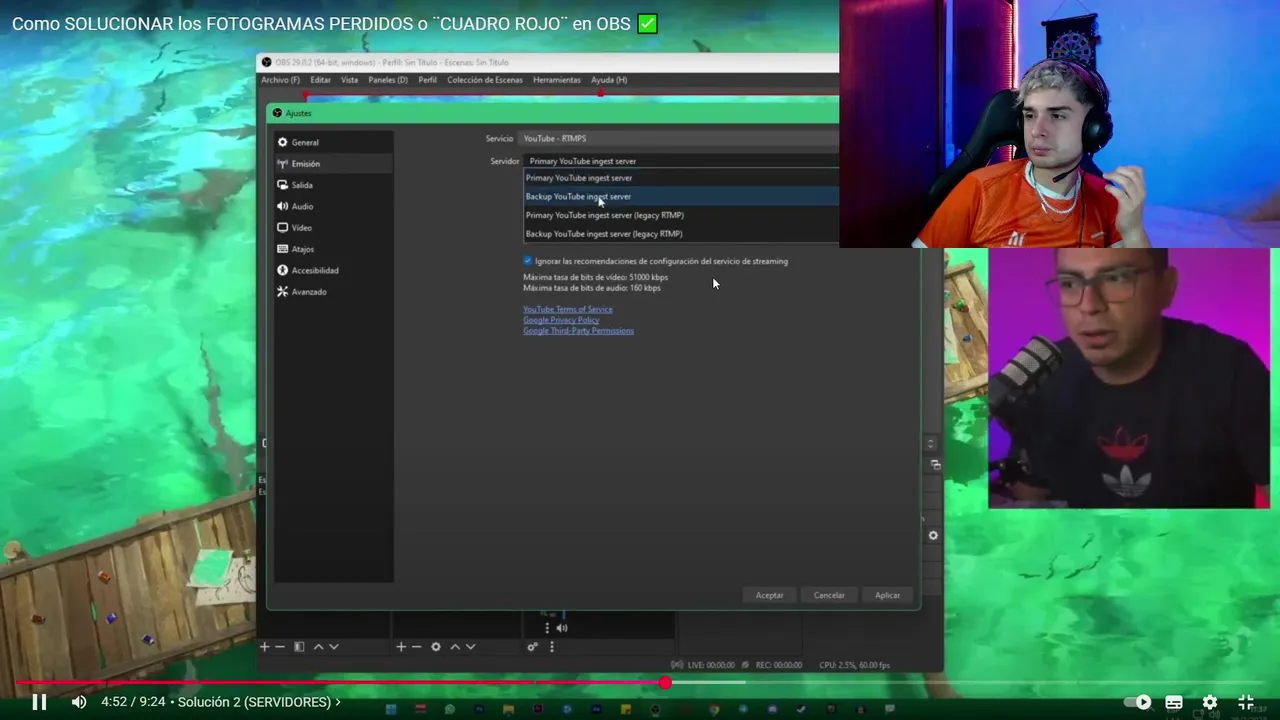Choose 'Backup YouTube ingest server' option
This screenshot has height=720, width=1280.
point(681,197)
